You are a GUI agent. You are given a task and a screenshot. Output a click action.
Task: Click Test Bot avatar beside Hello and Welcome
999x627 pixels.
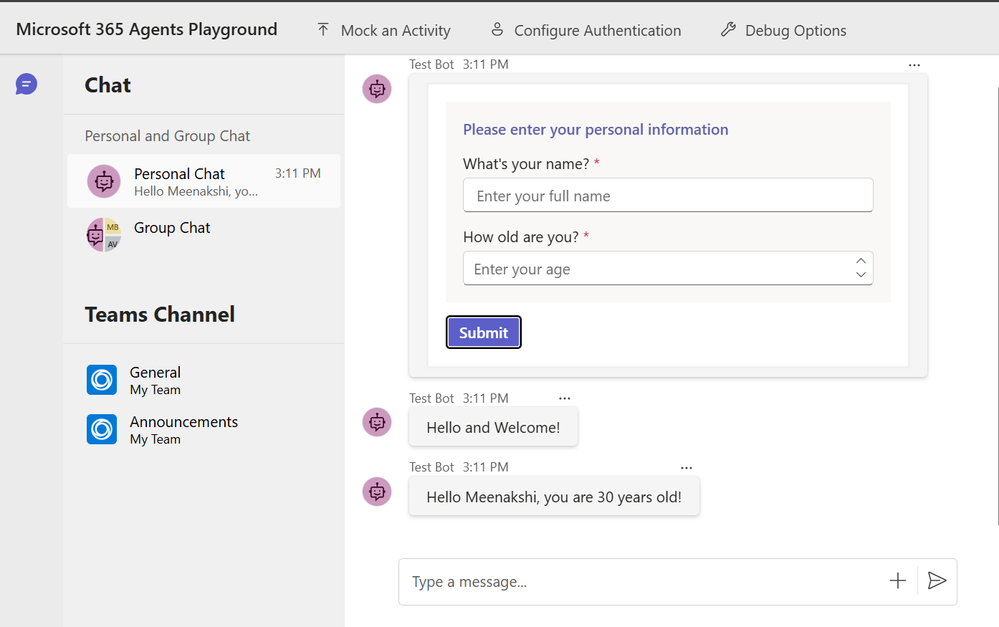pyautogui.click(x=377, y=422)
